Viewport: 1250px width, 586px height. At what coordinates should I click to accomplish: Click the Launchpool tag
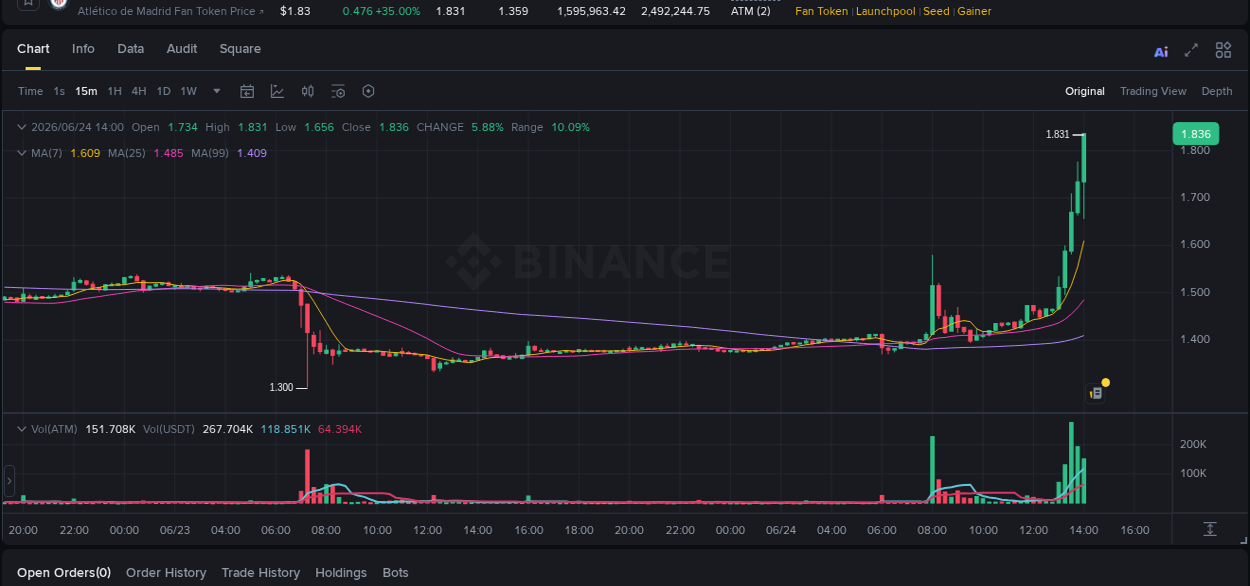coord(885,11)
